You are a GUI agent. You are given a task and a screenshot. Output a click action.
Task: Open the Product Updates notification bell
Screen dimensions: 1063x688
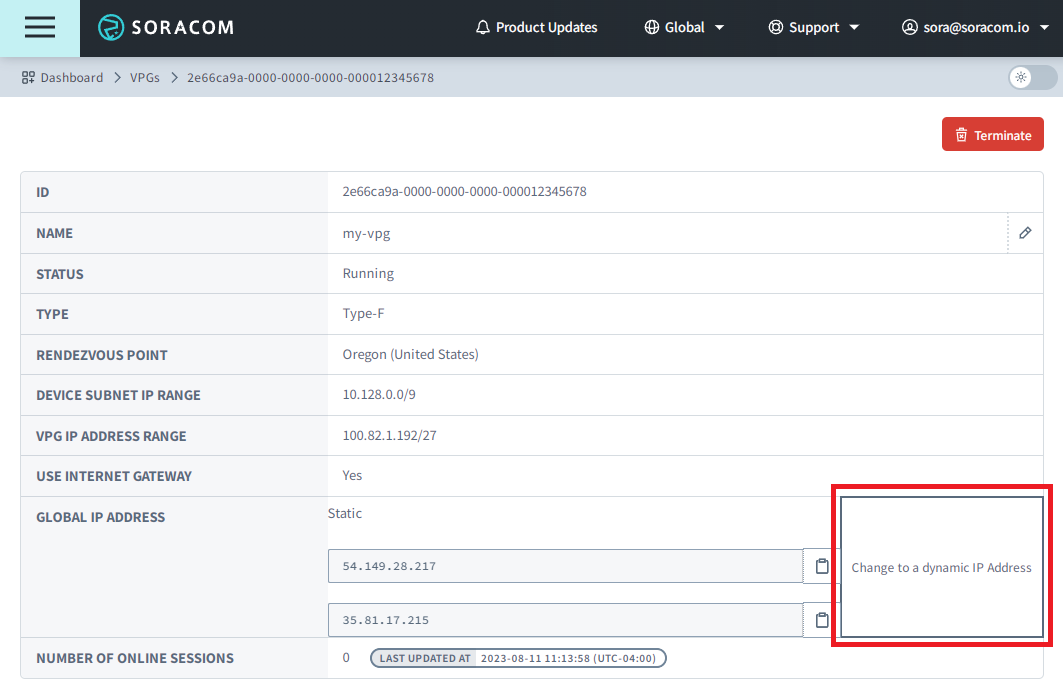coord(483,27)
